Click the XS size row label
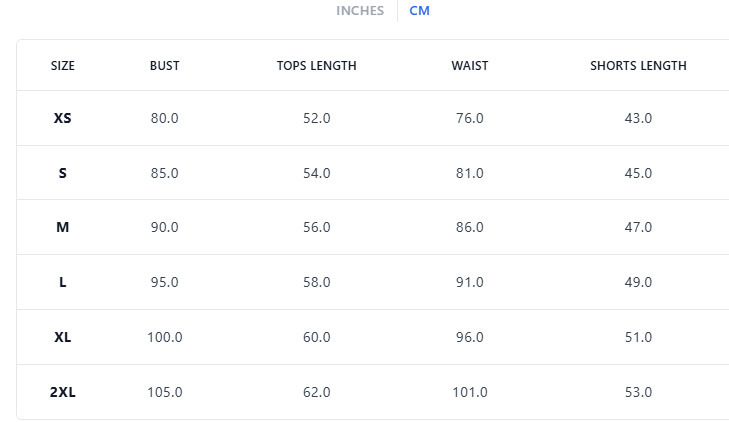The image size is (729, 422). tap(63, 118)
